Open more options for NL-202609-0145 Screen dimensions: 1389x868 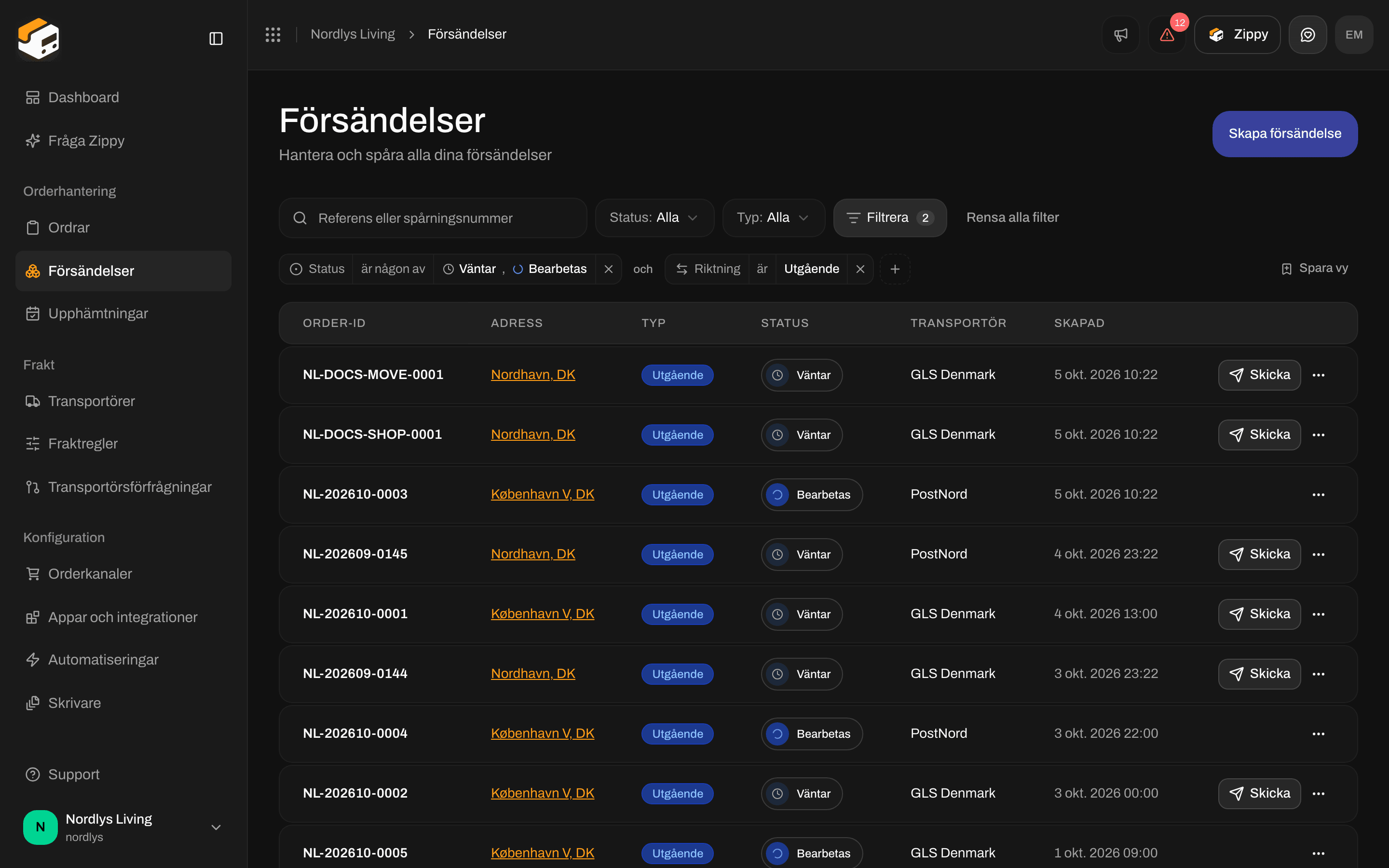(1319, 555)
